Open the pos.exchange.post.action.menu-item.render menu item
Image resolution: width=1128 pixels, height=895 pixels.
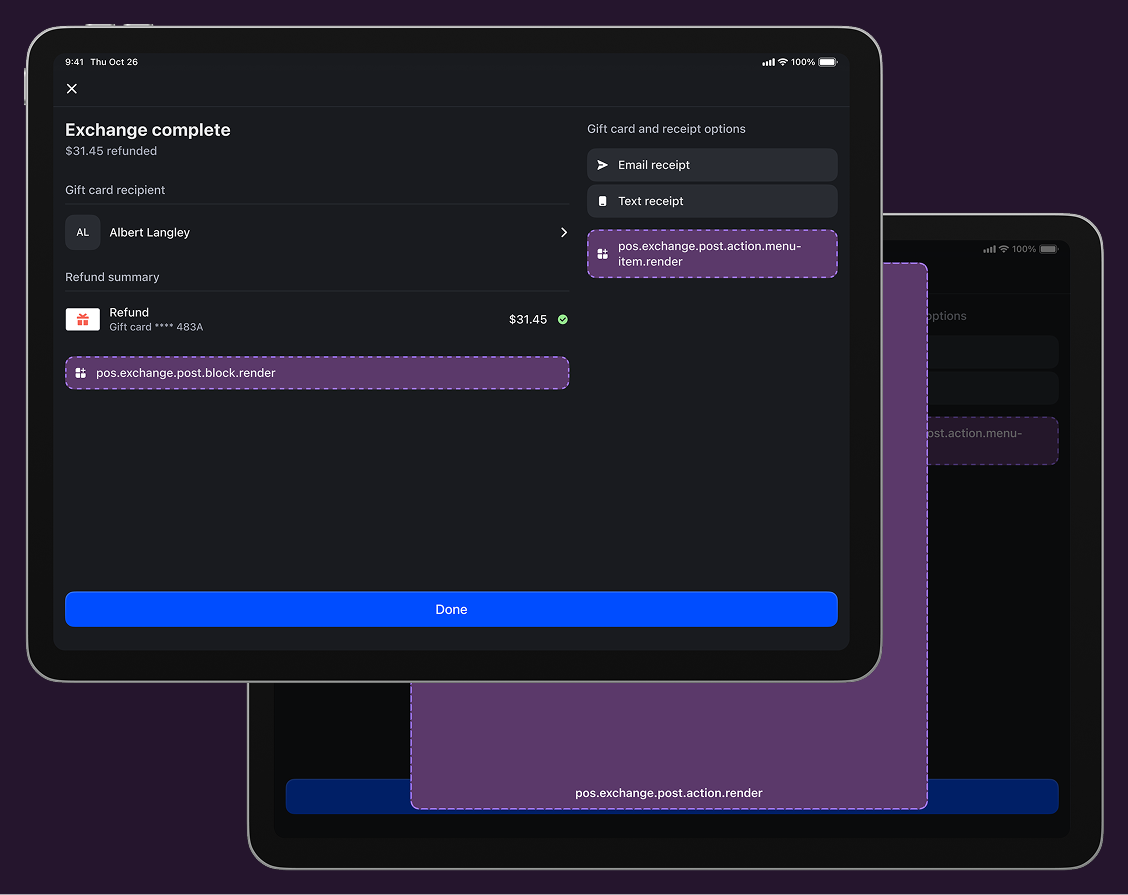(712, 254)
